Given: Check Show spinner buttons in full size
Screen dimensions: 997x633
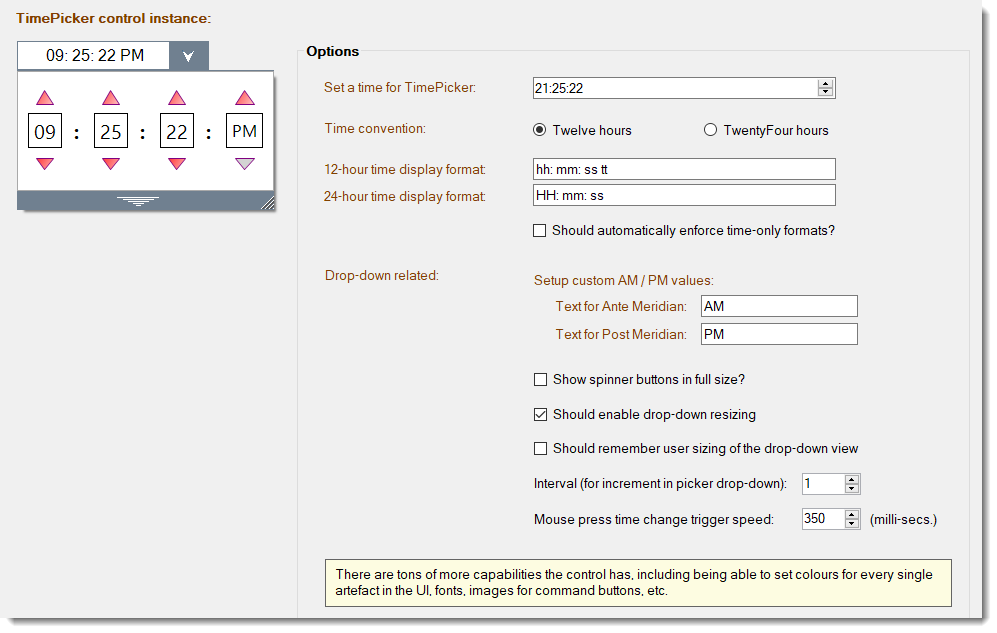Looking at the screenshot, I should point(540,379).
